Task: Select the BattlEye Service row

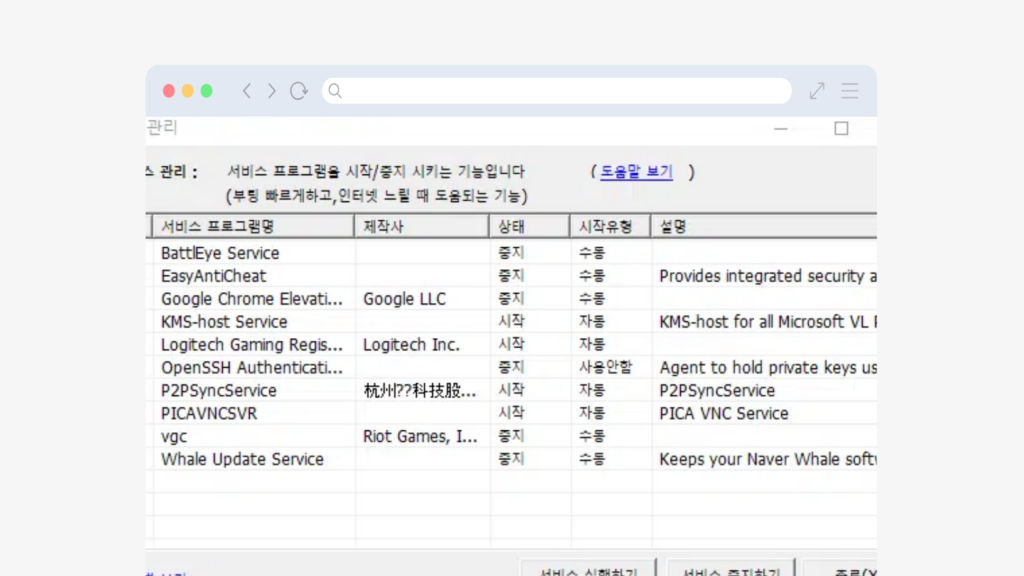Action: pyautogui.click(x=220, y=253)
